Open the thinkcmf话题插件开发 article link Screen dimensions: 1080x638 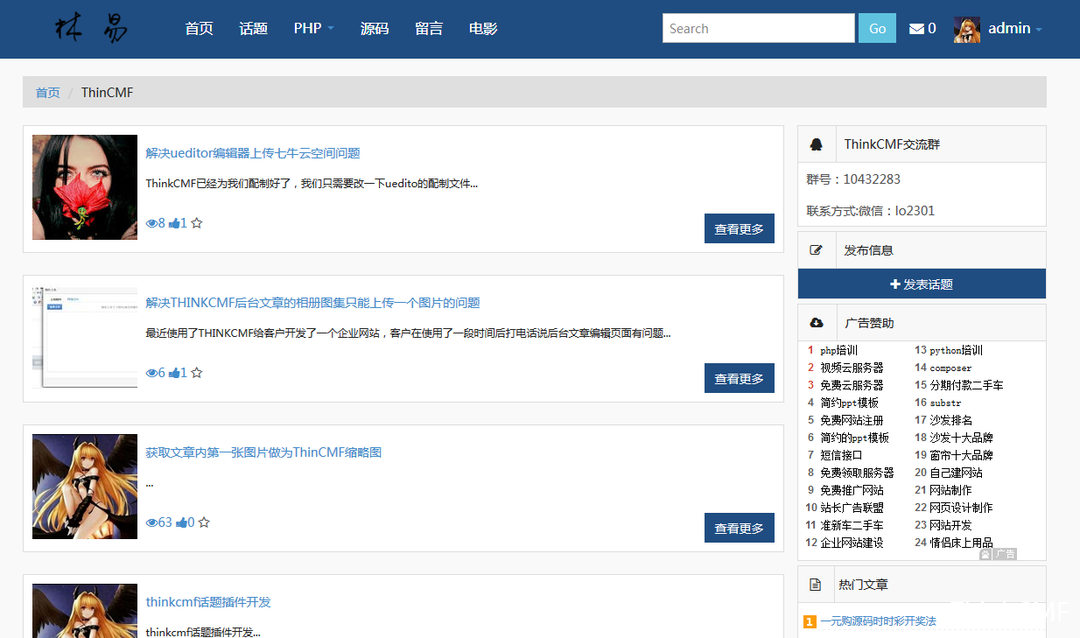(x=208, y=601)
